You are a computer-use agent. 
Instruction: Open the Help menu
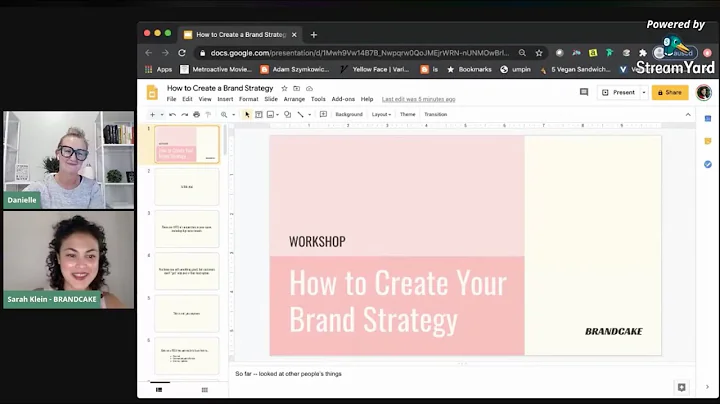pos(367,99)
